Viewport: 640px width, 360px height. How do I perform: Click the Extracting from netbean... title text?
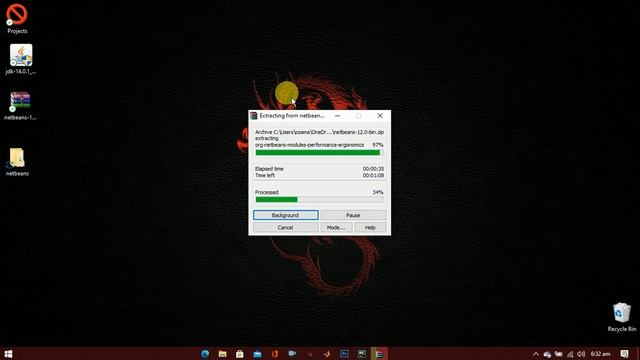tap(292, 116)
